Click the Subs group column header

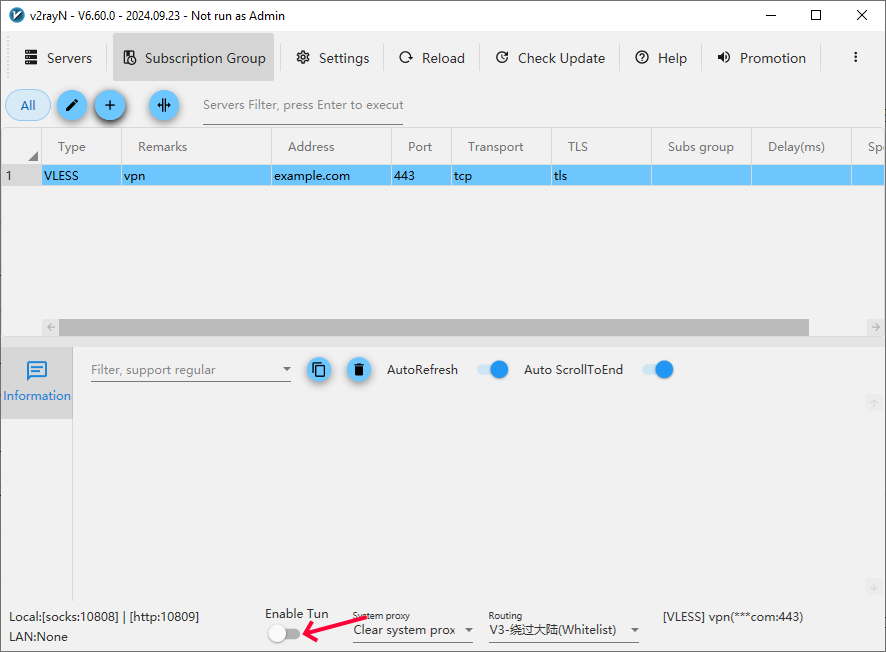(x=701, y=147)
